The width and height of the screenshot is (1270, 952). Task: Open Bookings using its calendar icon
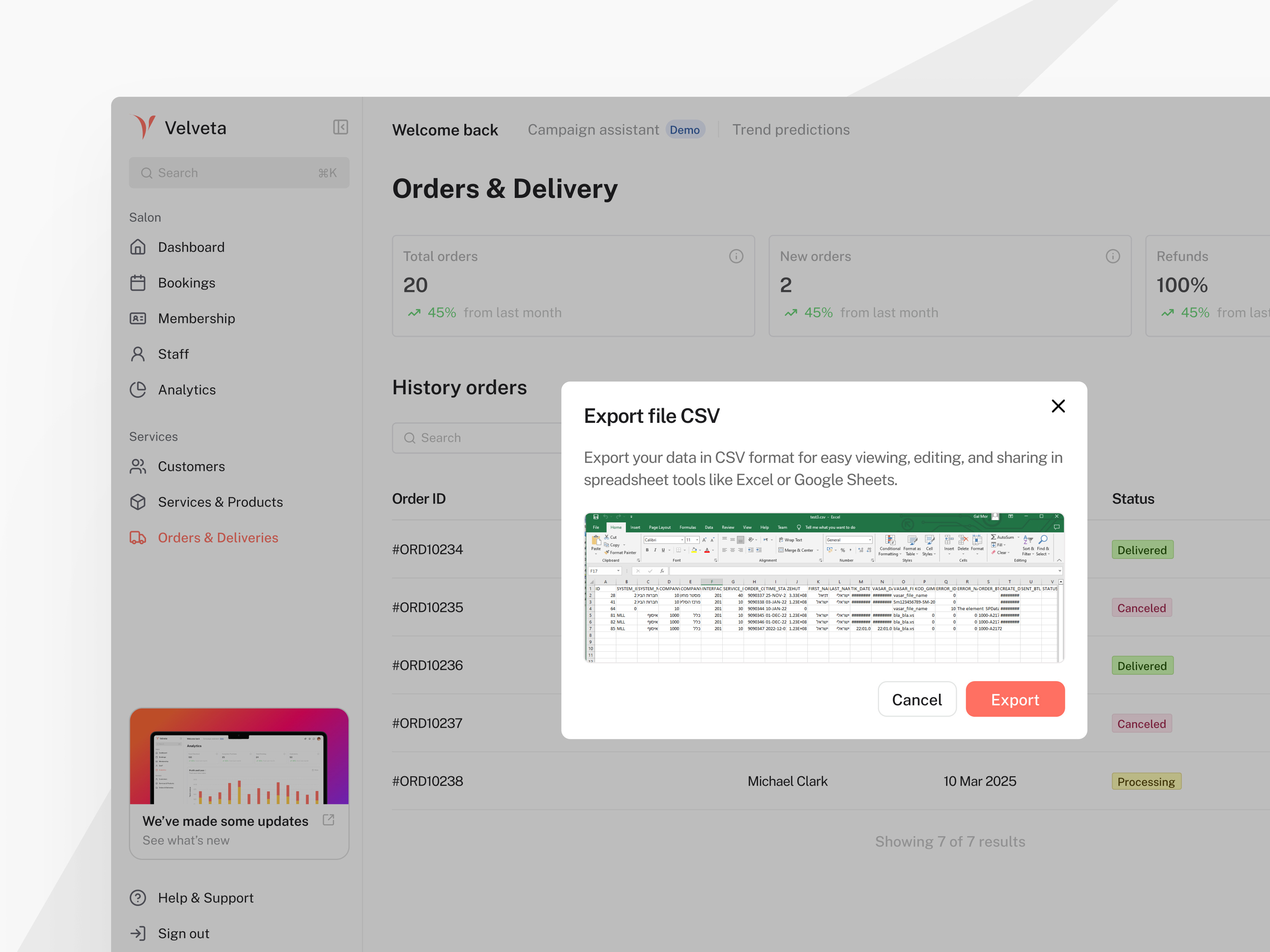[139, 282]
